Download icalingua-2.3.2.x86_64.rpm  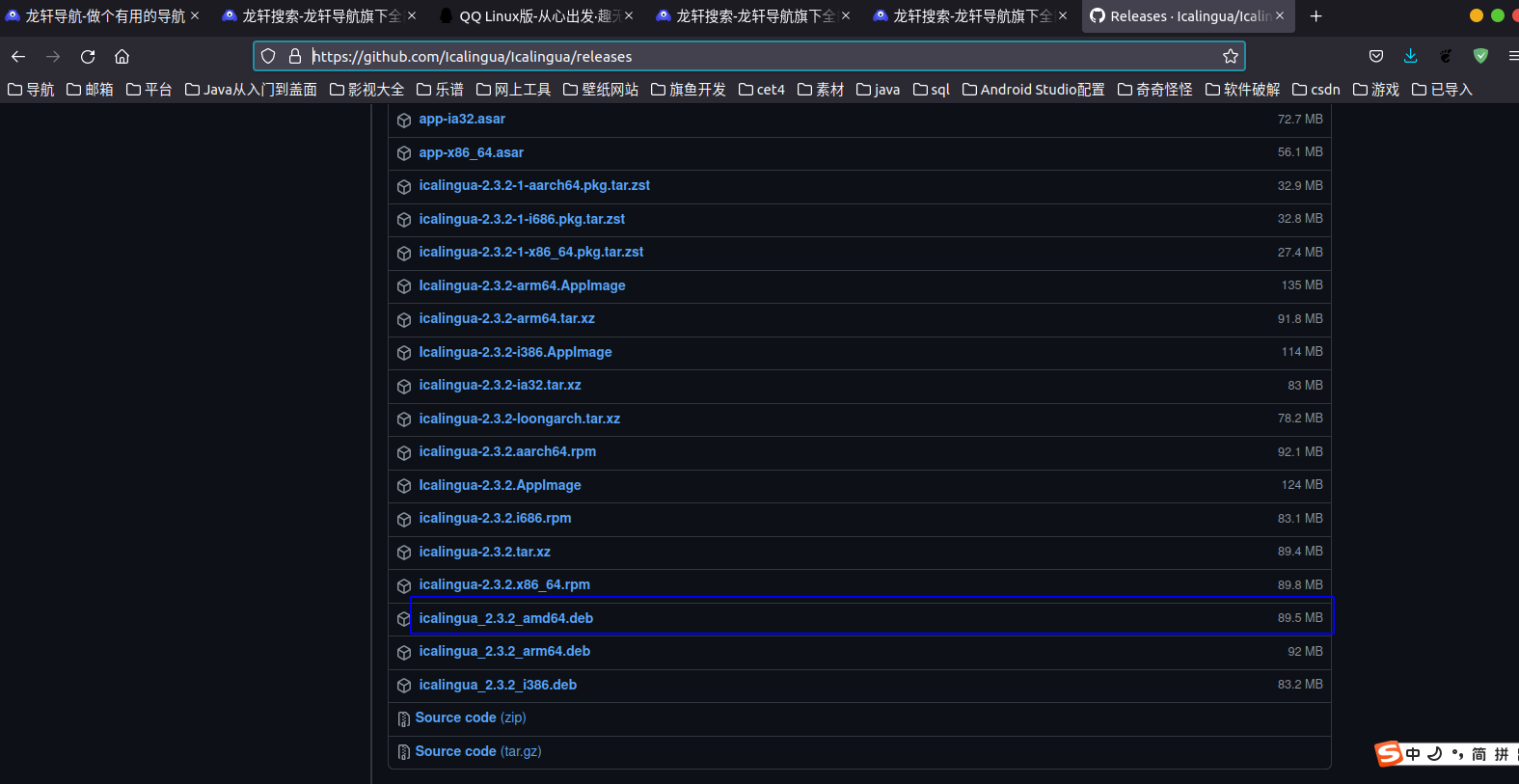(504, 584)
